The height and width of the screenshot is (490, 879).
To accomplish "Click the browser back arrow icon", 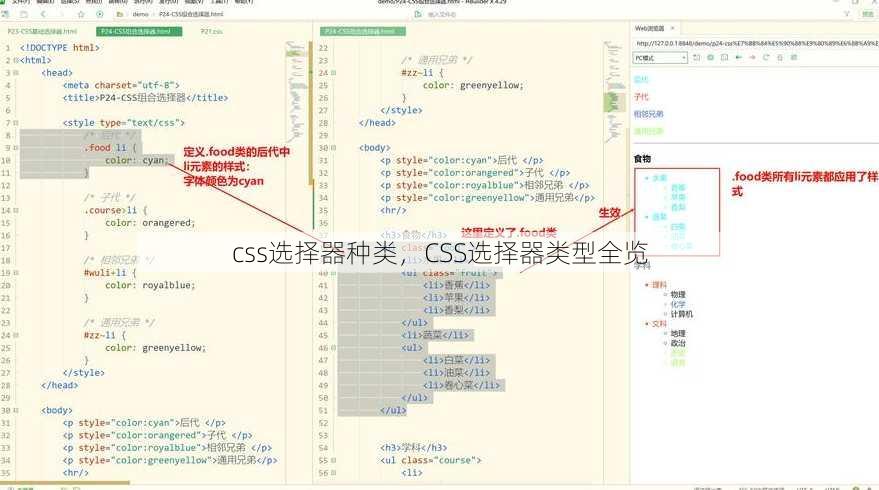I will pos(739,57).
